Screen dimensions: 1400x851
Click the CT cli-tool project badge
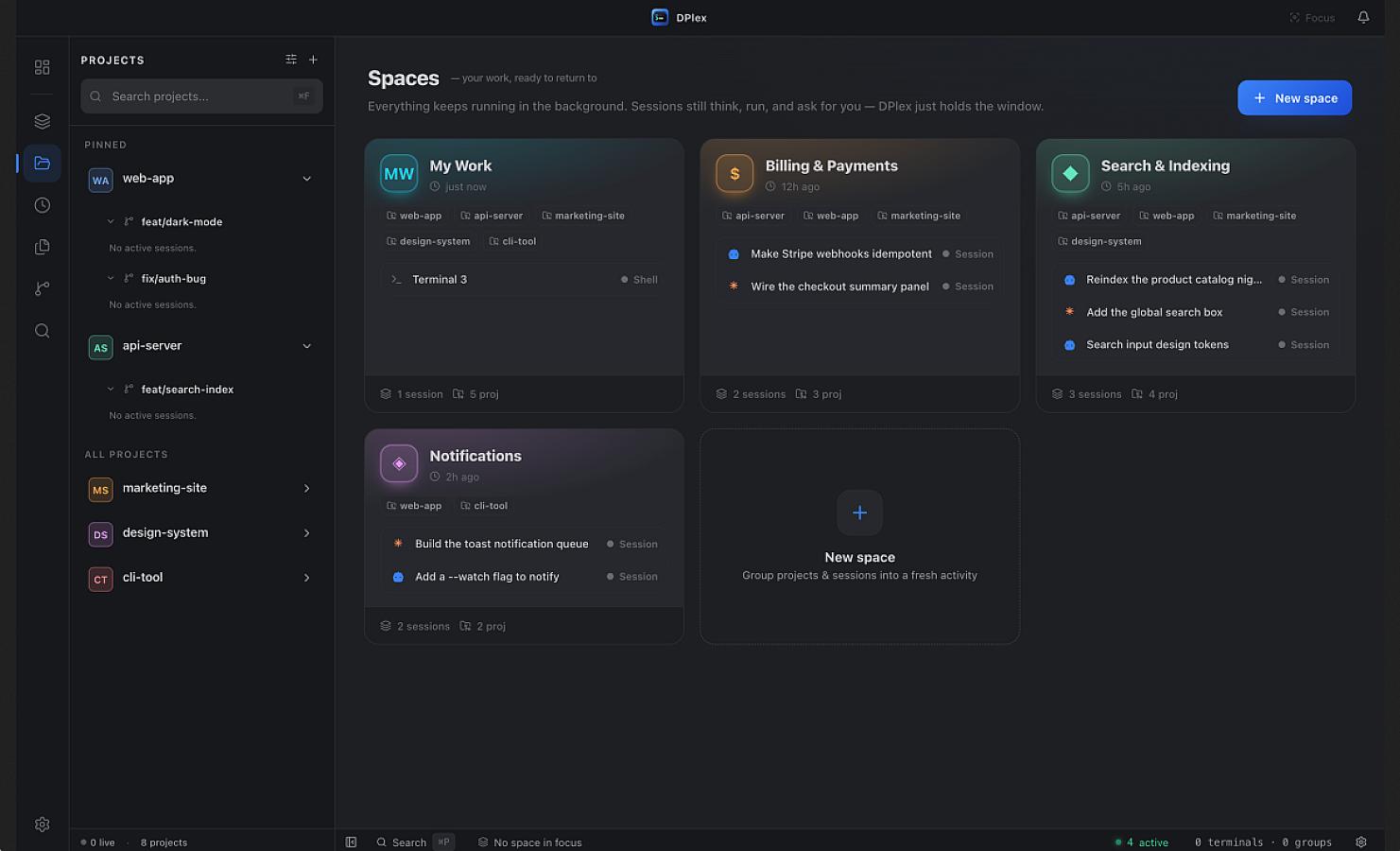(100, 579)
